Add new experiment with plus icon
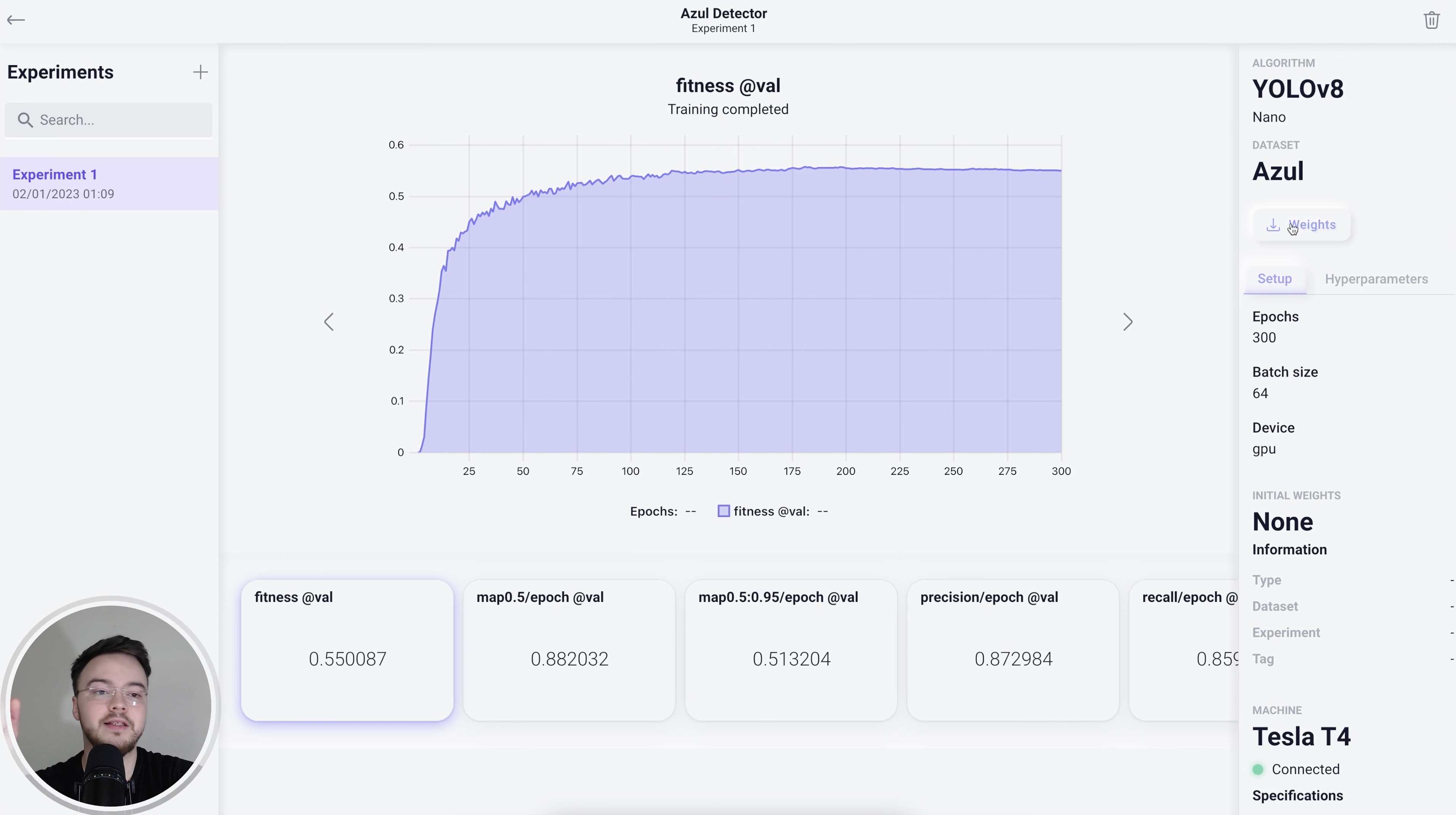This screenshot has width=1456, height=815. (x=200, y=72)
